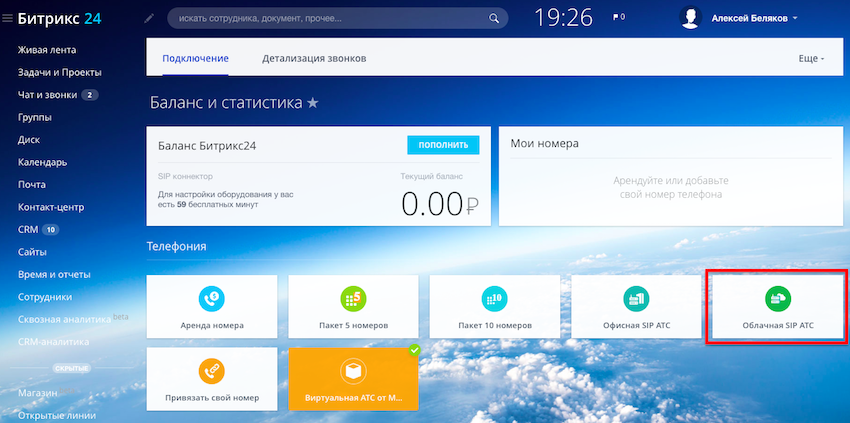Select the Офисная SIP АТС icon

(636, 299)
